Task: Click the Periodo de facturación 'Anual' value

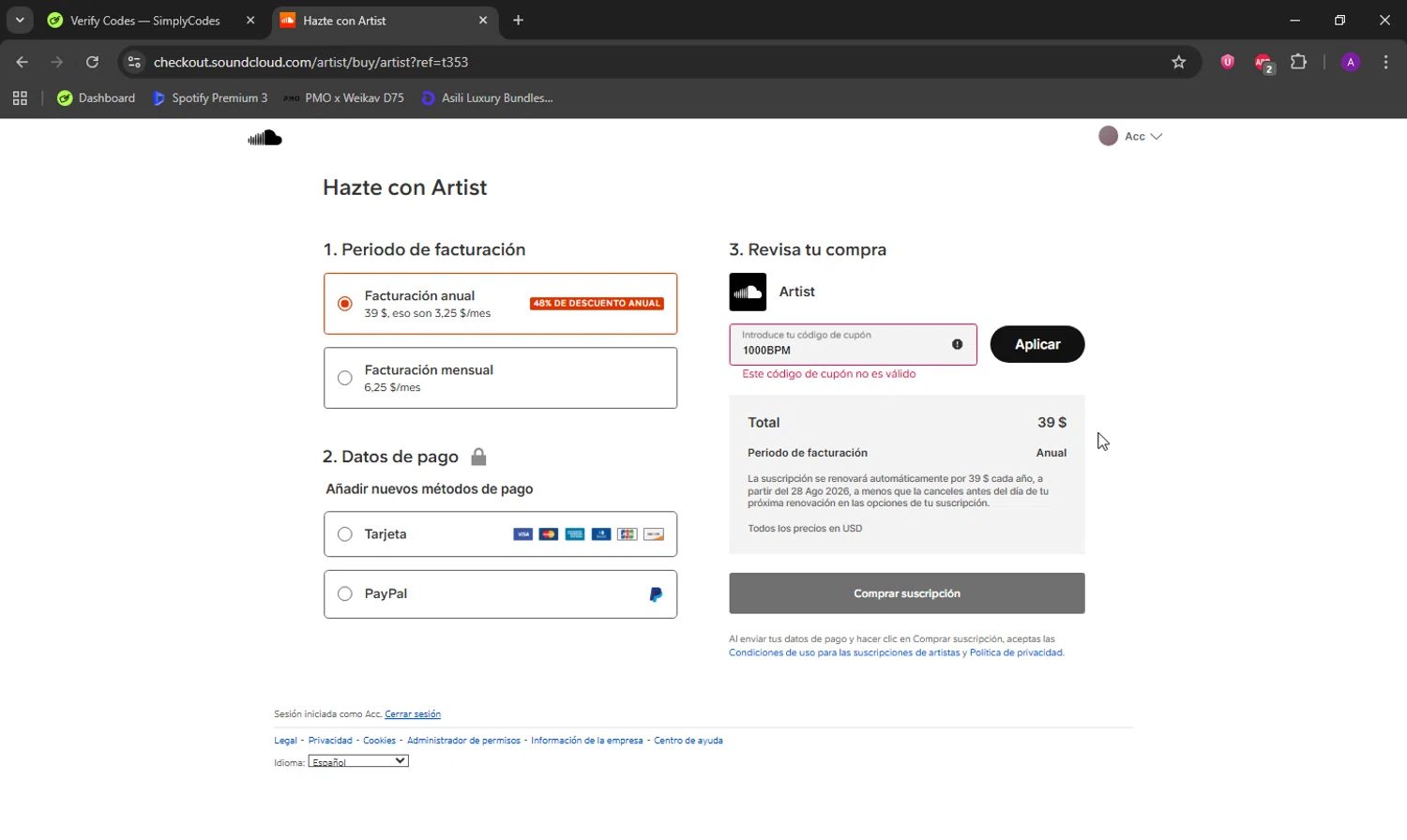Action: [1051, 453]
